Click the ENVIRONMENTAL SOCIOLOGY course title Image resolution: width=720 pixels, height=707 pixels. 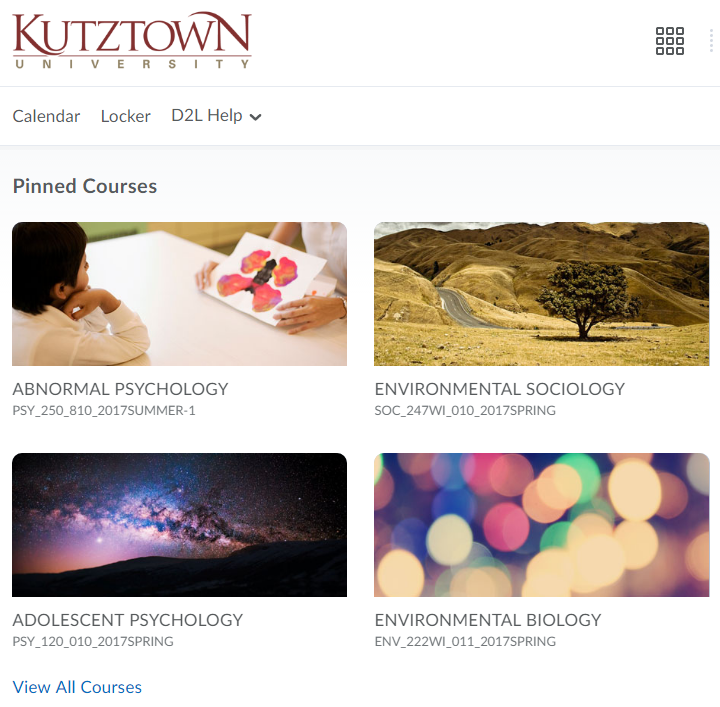(500, 389)
